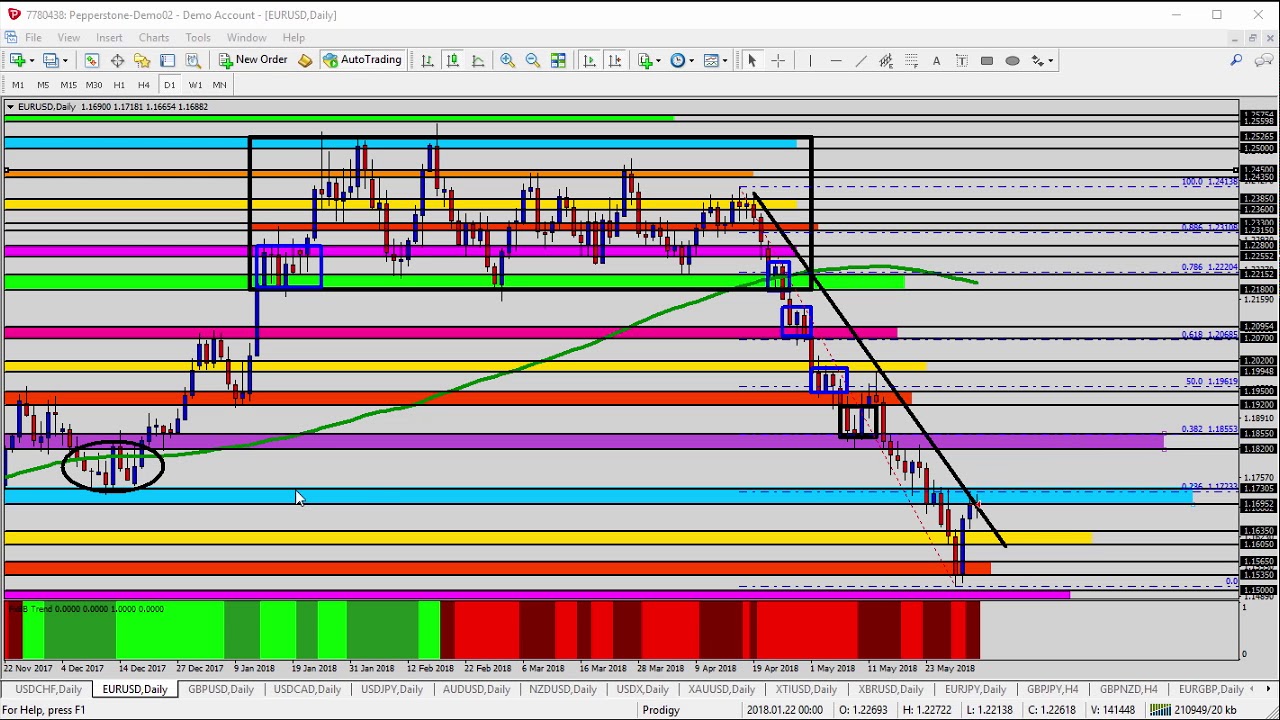Viewport: 1280px width, 720px height.
Task: Open the MetaEditor book icon
Action: [305, 60]
